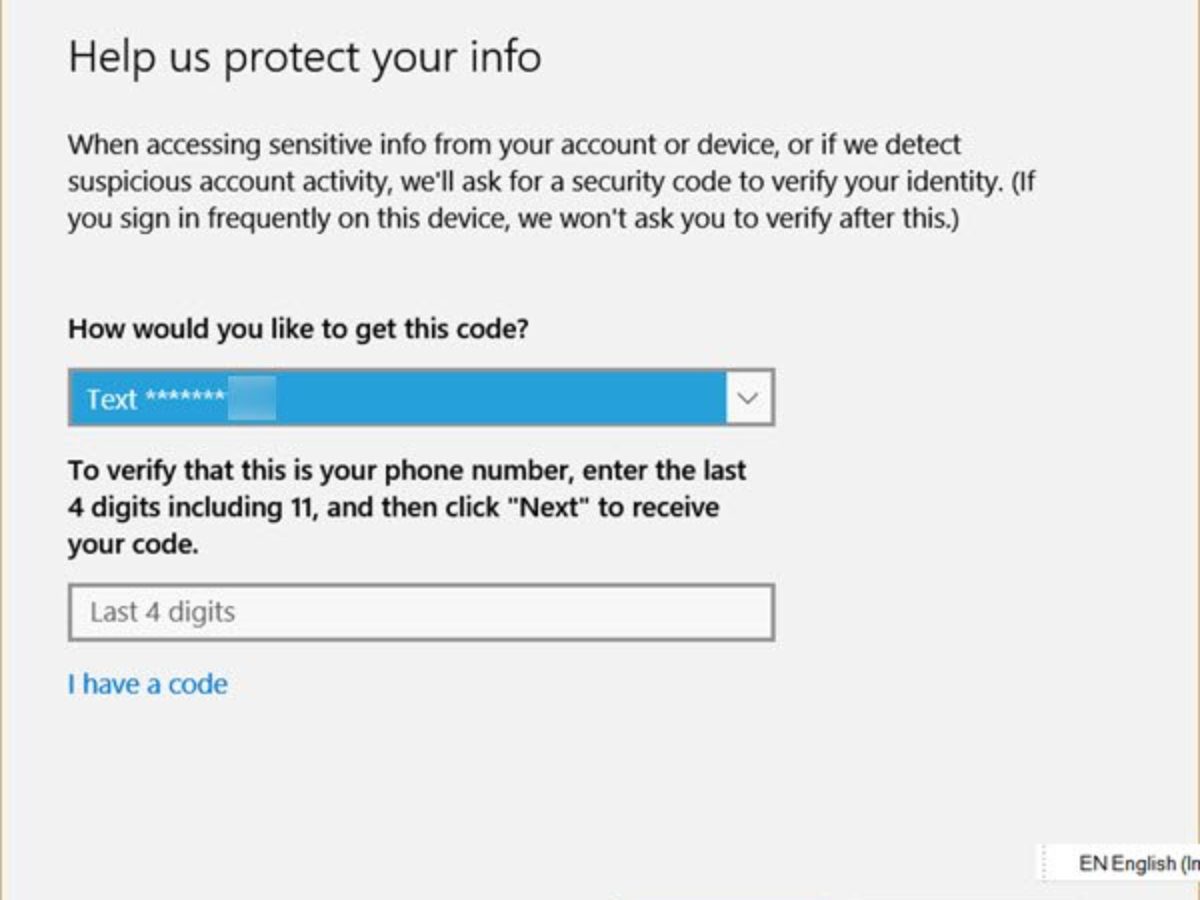Select the "Text" option word in the combo box
This screenshot has height=900, width=1200.
pos(111,399)
